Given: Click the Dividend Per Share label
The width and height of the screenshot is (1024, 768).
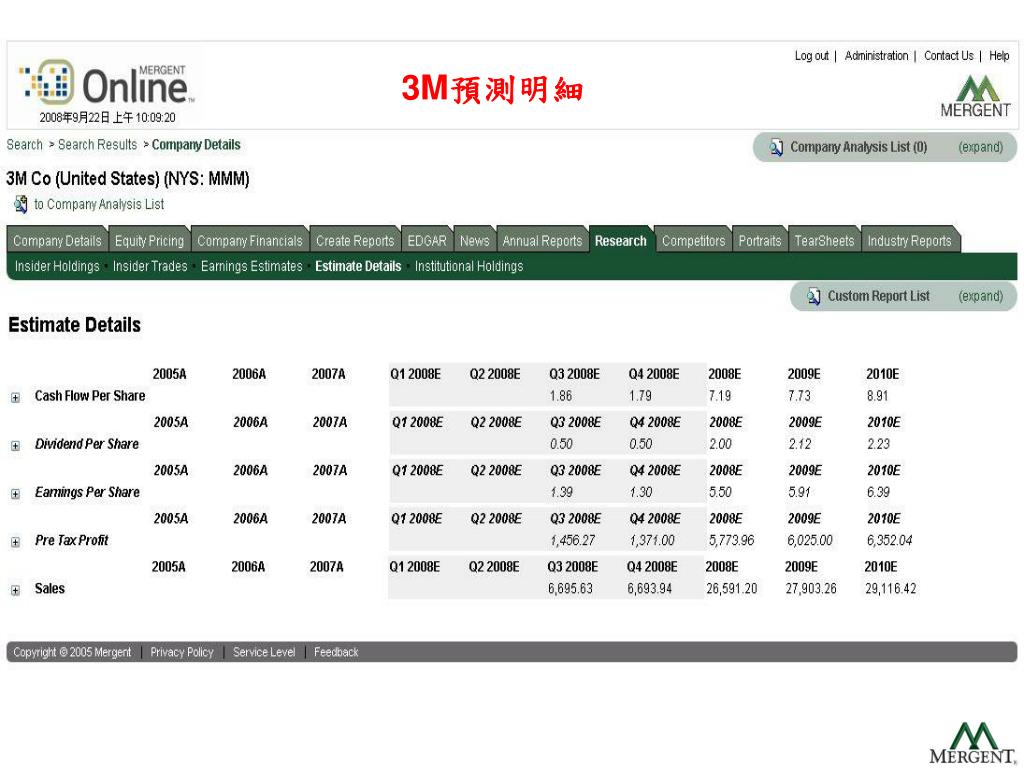Looking at the screenshot, I should point(87,444).
